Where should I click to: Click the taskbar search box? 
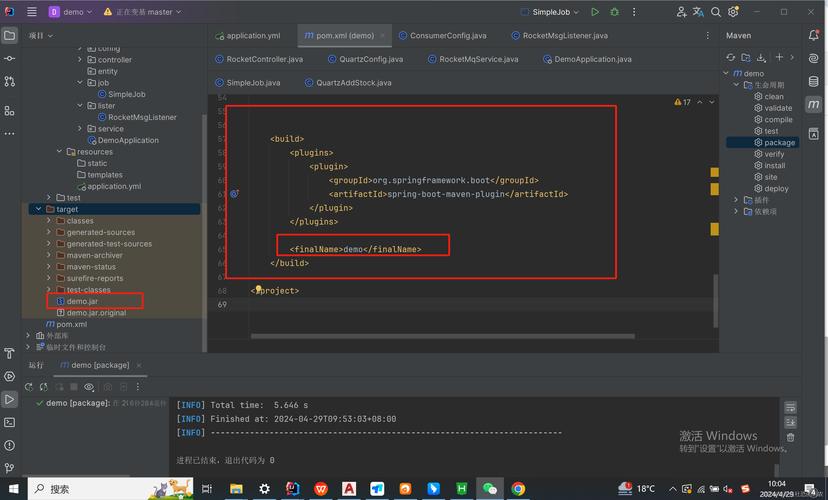111,489
